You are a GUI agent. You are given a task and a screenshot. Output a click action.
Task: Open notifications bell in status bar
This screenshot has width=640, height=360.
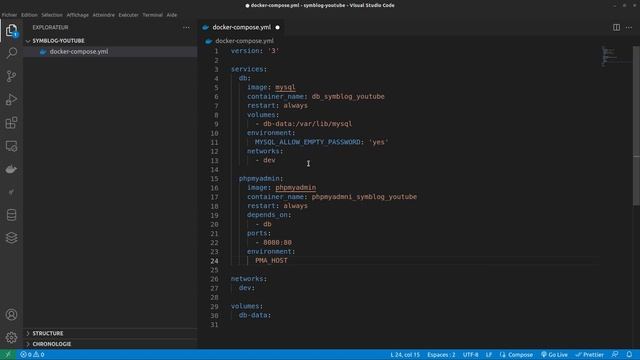(629, 355)
